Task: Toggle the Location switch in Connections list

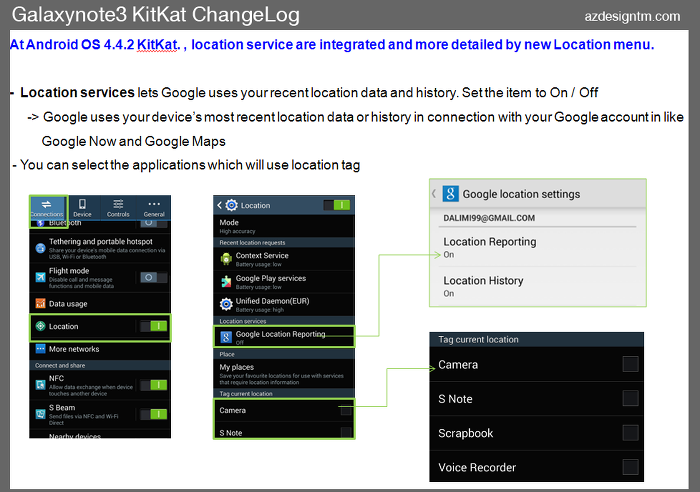Action: coord(154,326)
